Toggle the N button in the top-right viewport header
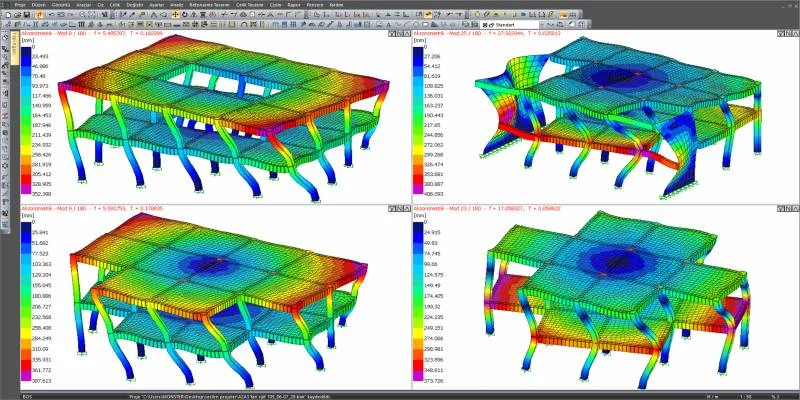 [788, 33]
